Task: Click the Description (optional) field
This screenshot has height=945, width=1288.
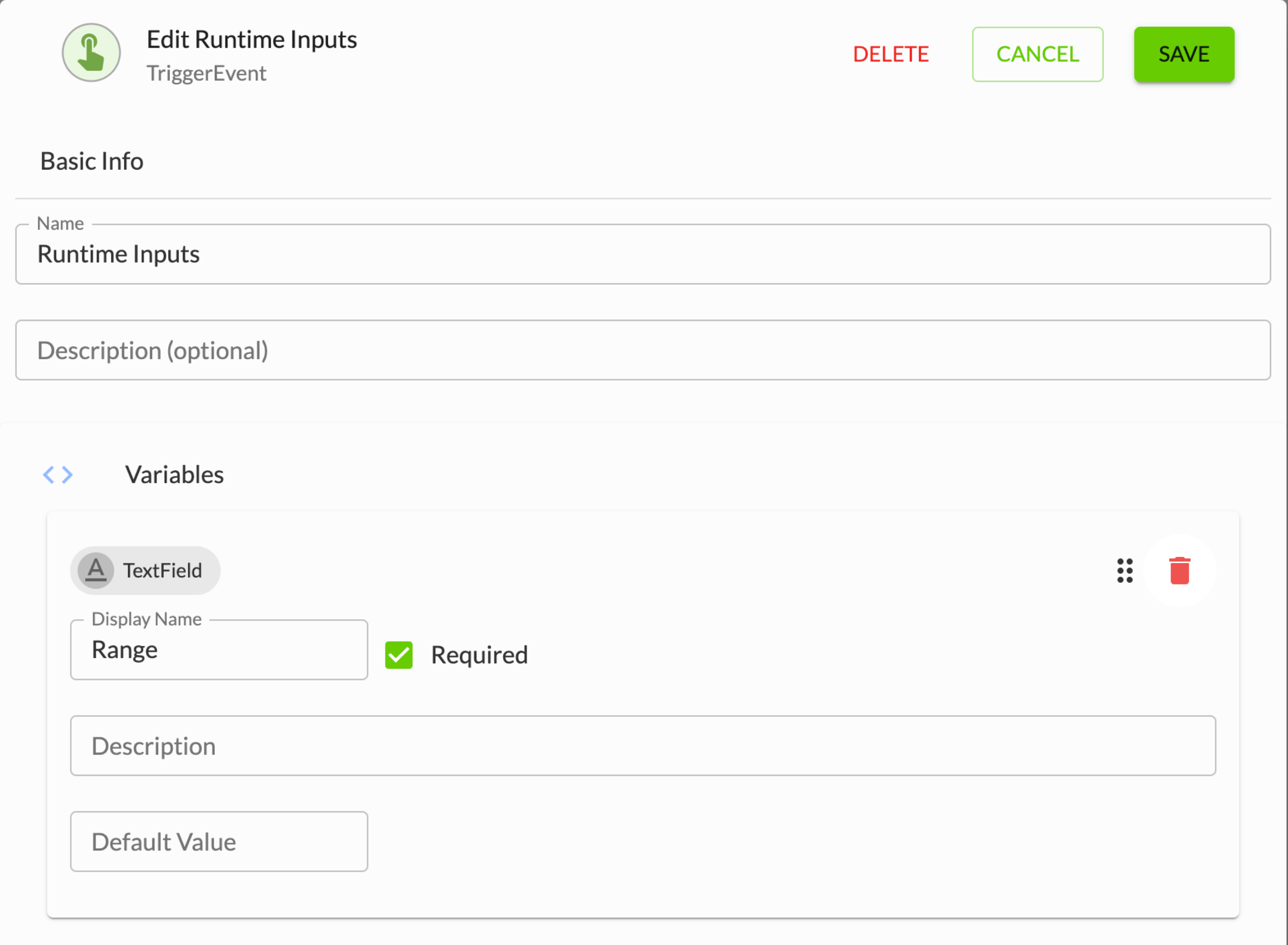Action: point(643,350)
